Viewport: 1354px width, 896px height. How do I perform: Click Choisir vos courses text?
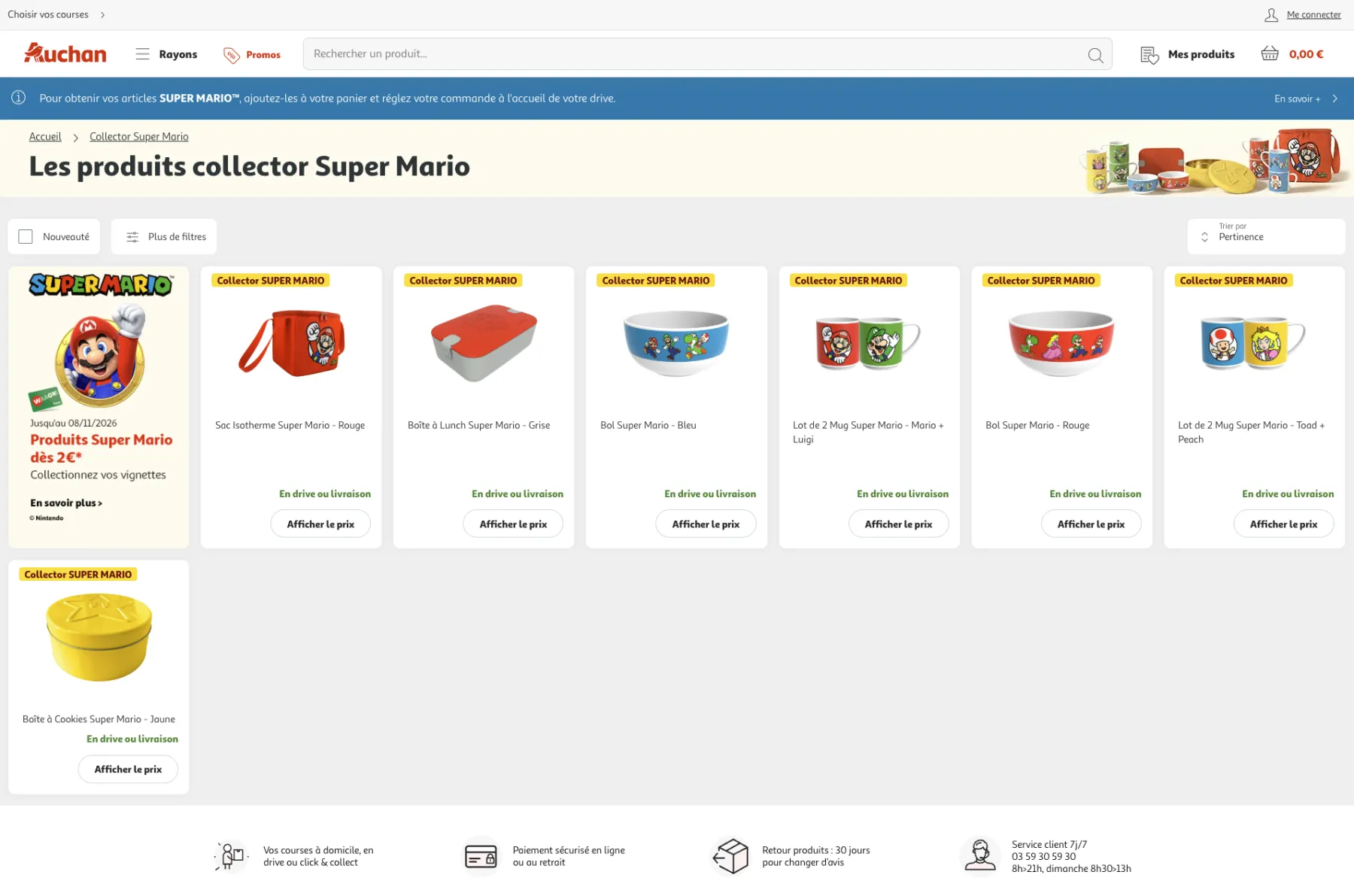(x=48, y=14)
